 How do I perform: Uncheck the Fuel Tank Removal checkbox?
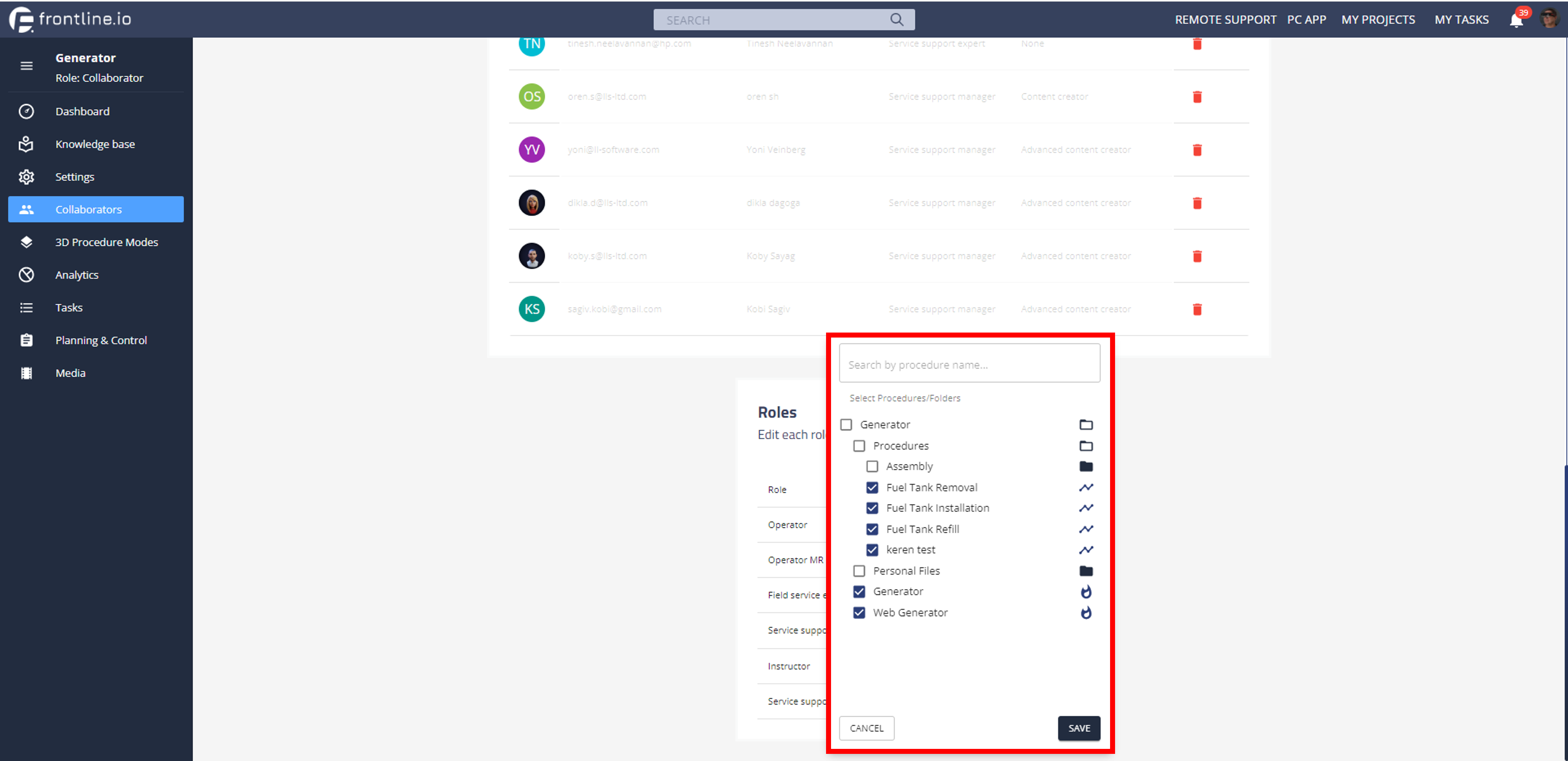tap(872, 488)
